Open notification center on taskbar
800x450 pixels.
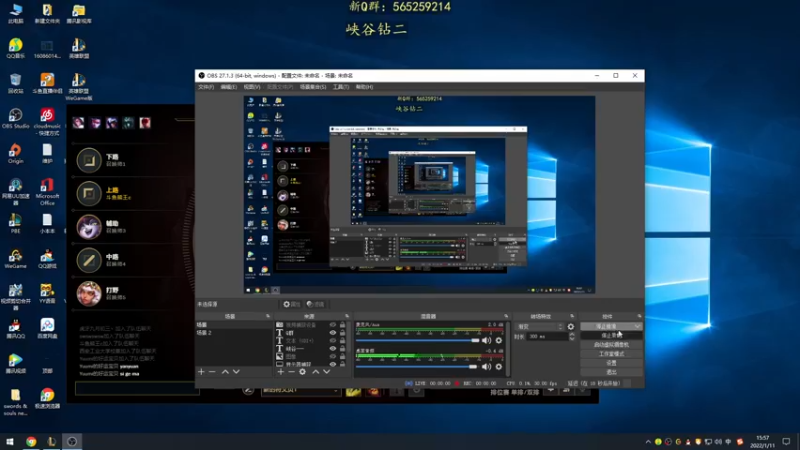click(786, 442)
